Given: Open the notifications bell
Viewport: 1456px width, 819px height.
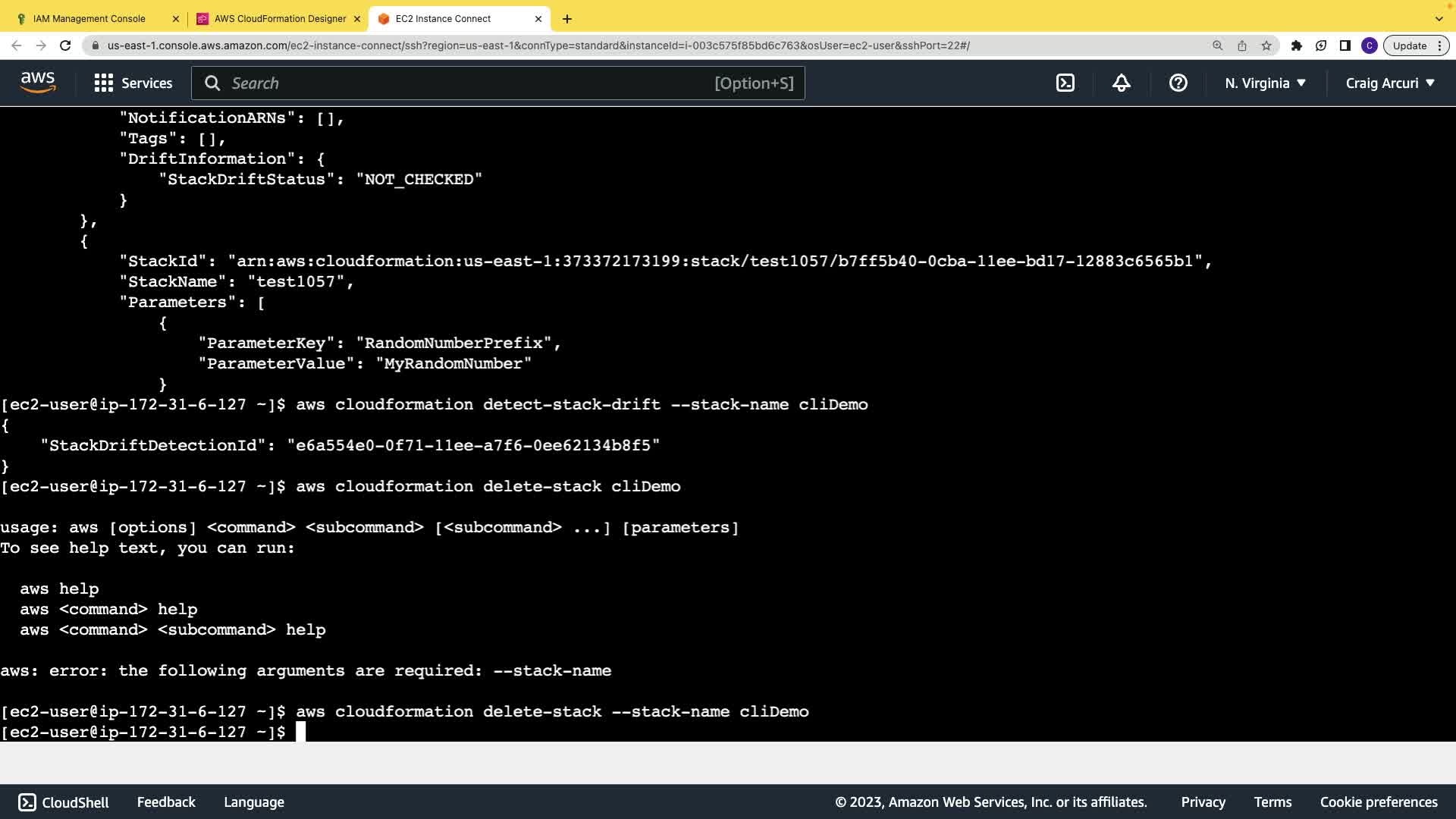Looking at the screenshot, I should [1121, 83].
